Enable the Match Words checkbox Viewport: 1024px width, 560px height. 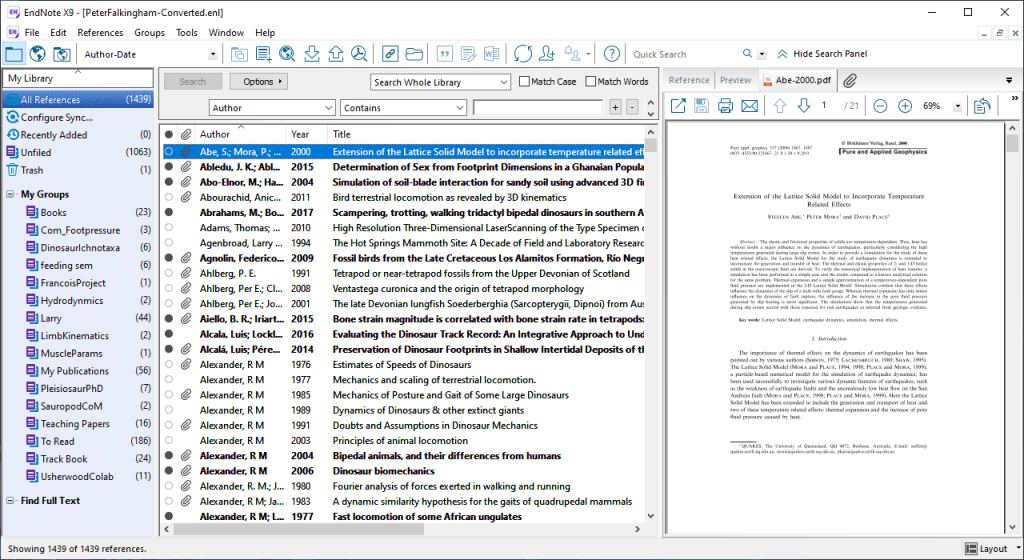click(x=591, y=82)
